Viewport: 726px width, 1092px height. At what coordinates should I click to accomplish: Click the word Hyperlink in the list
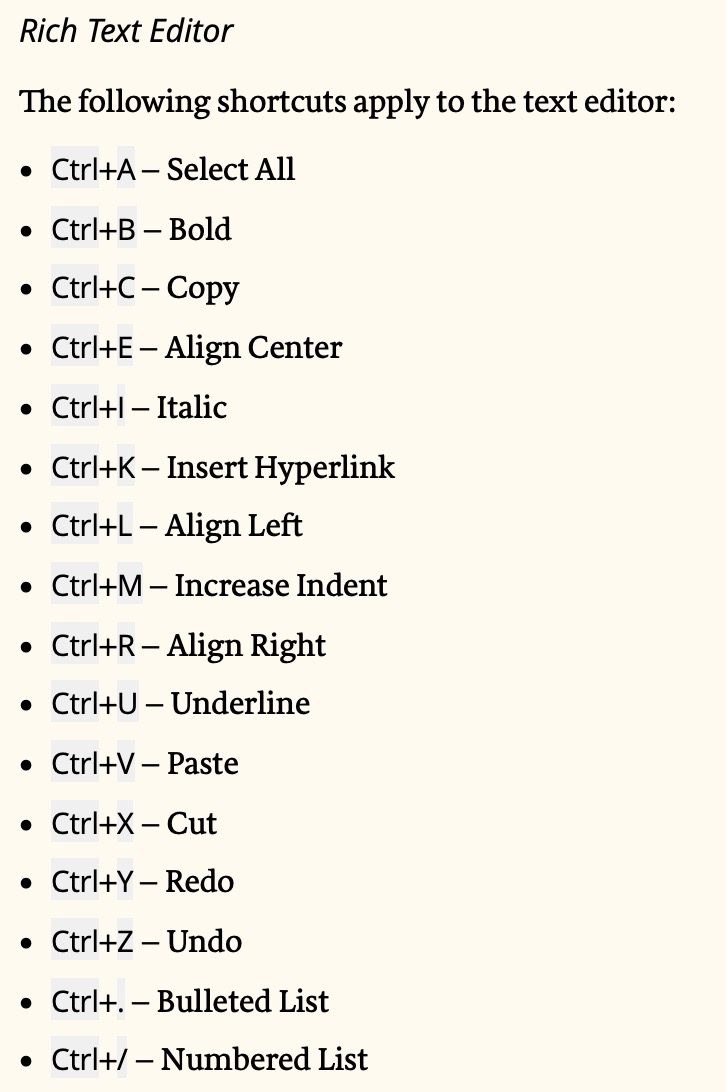click(x=325, y=467)
